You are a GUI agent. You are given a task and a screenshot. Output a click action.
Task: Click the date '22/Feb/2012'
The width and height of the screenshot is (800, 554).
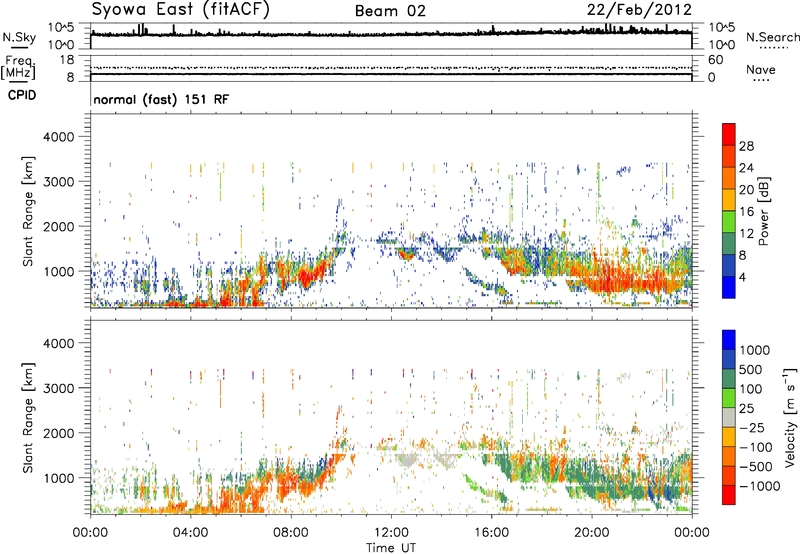click(x=639, y=10)
